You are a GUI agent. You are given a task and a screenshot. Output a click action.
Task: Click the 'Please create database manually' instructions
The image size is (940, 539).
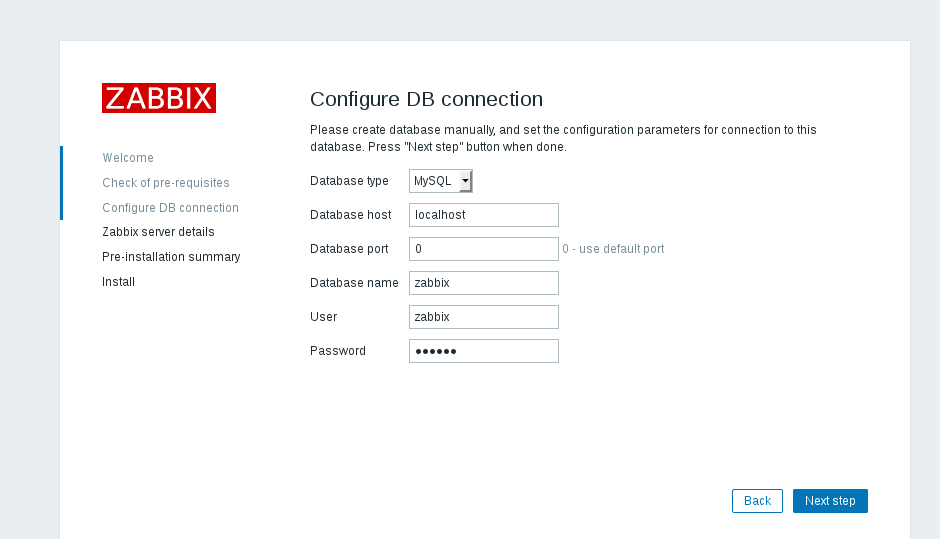pos(563,138)
